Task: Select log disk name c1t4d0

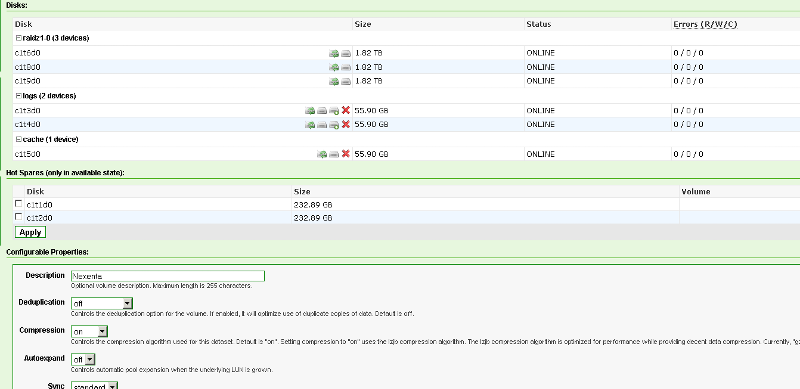Action: pyautogui.click(x=28, y=125)
